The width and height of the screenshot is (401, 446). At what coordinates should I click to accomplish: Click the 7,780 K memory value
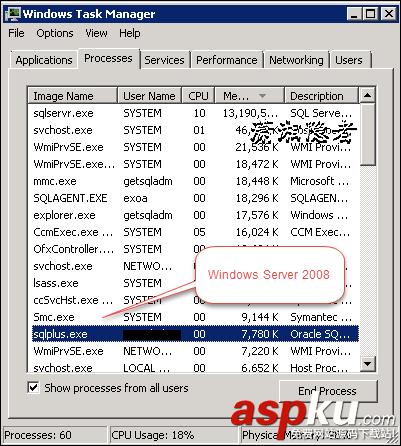pyautogui.click(x=260, y=334)
